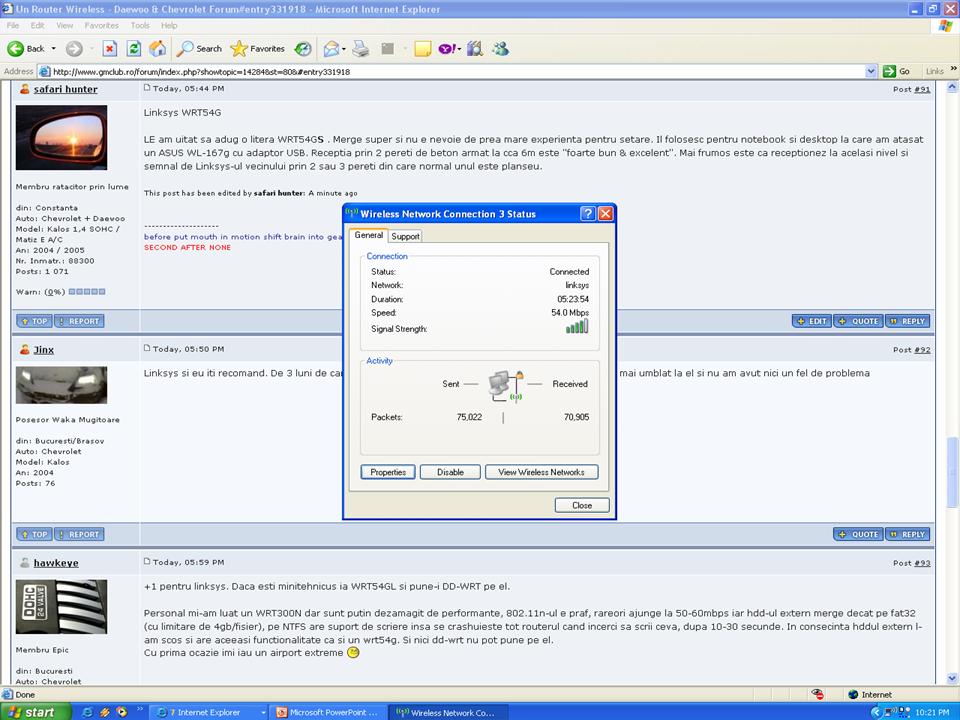Click REPORT under Jinx's post
Viewport: 960px width, 720px height.
(x=79, y=534)
